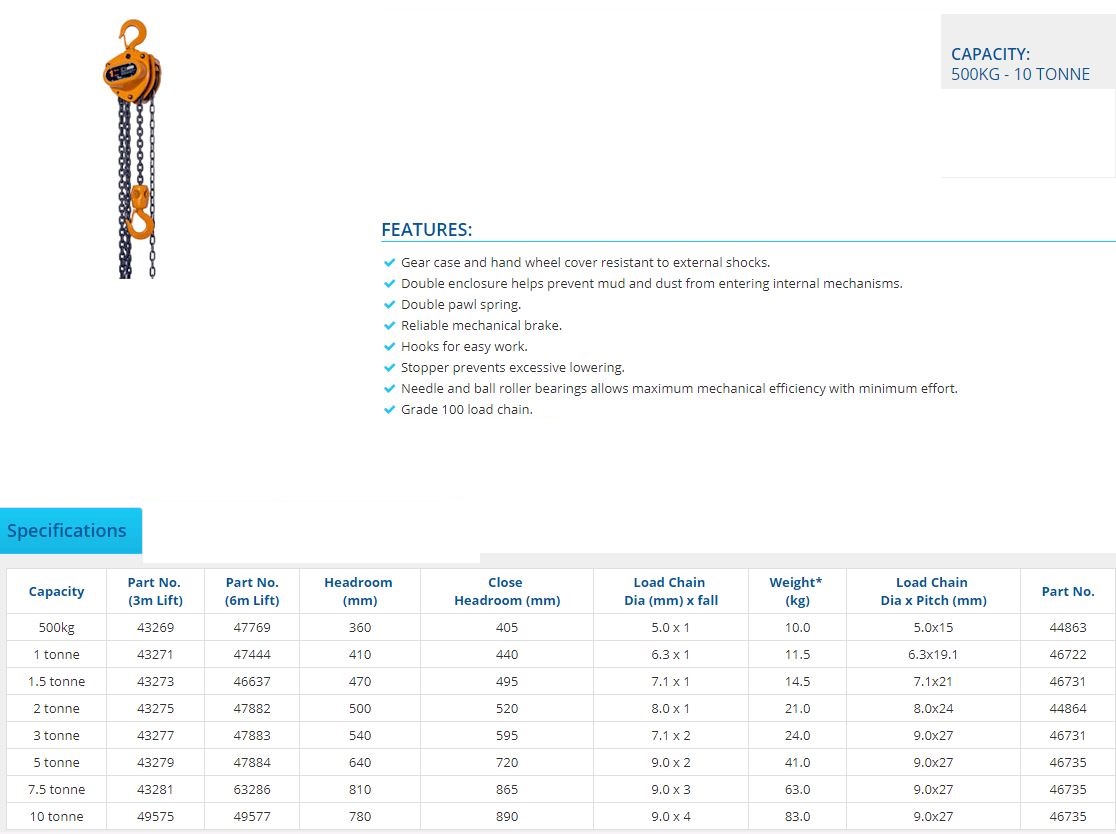1116x834 pixels.
Task: Click checkmark icon beside 'Gear case and hand wheel'
Action: [389, 263]
